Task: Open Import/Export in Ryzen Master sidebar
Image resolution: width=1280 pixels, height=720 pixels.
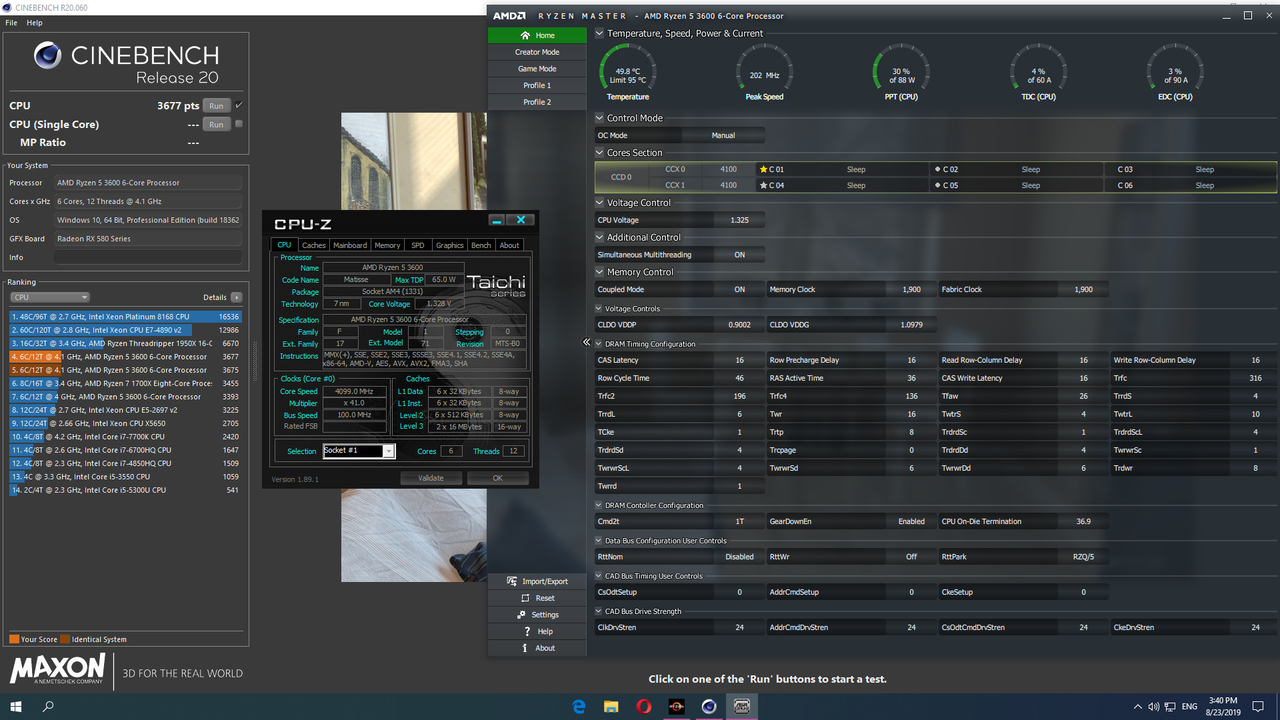Action: click(537, 581)
